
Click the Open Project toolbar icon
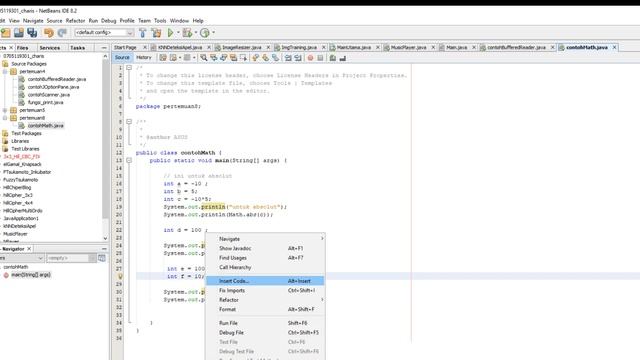point(19,33)
